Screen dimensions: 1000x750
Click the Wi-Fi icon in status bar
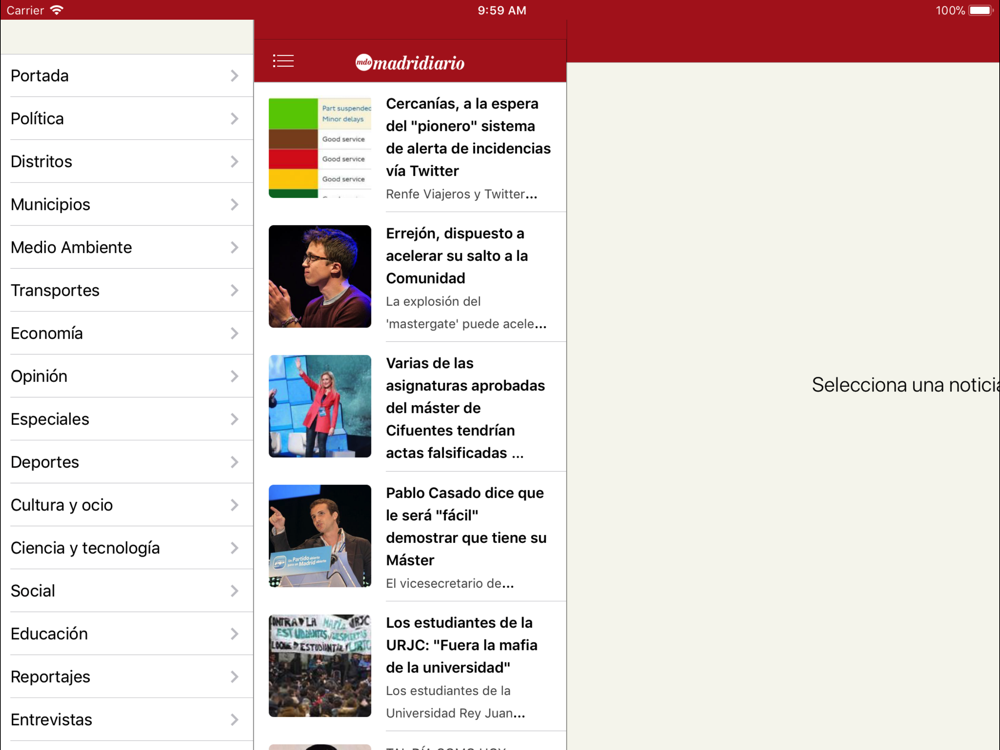pyautogui.click(x=57, y=10)
